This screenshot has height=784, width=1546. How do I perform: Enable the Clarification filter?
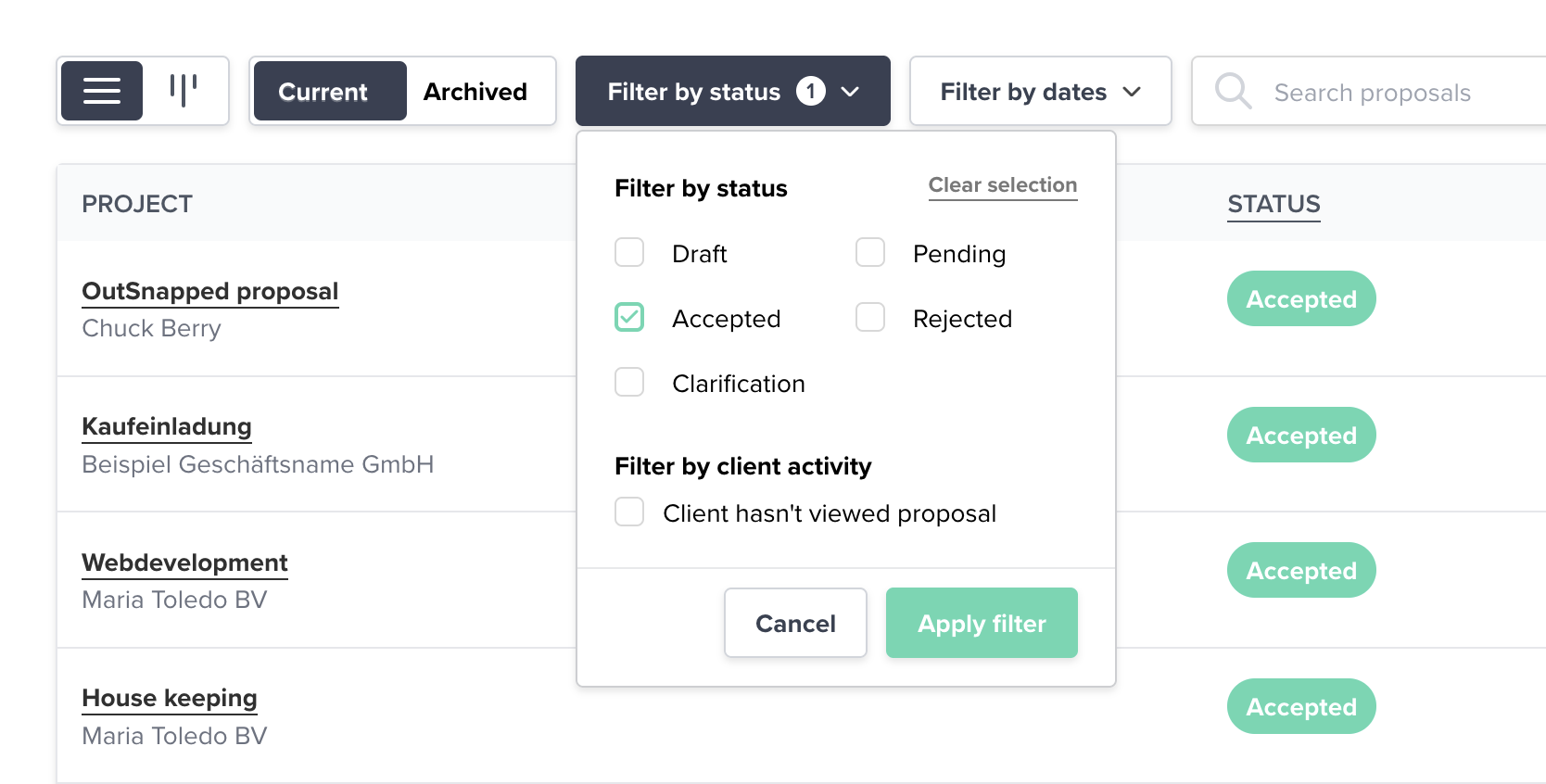(x=629, y=382)
